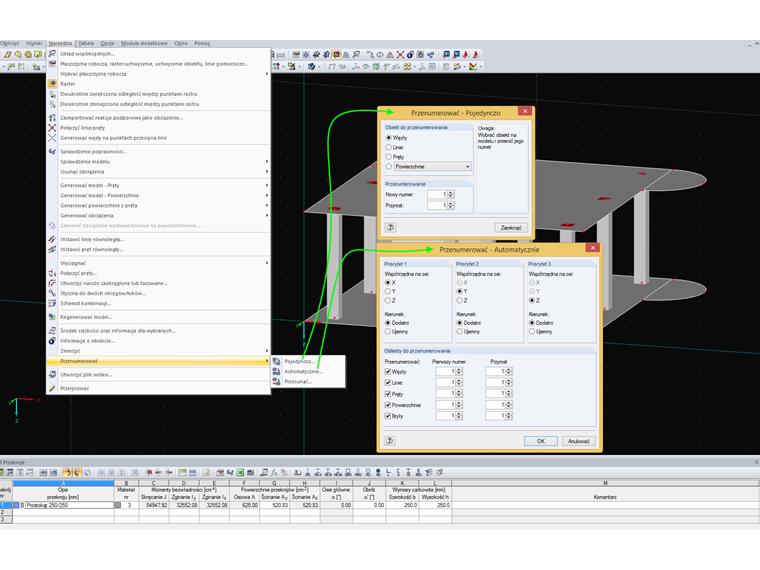Click the highlighted orange icon in top toolbar
The width and height of the screenshot is (760, 570).
[x=336, y=55]
